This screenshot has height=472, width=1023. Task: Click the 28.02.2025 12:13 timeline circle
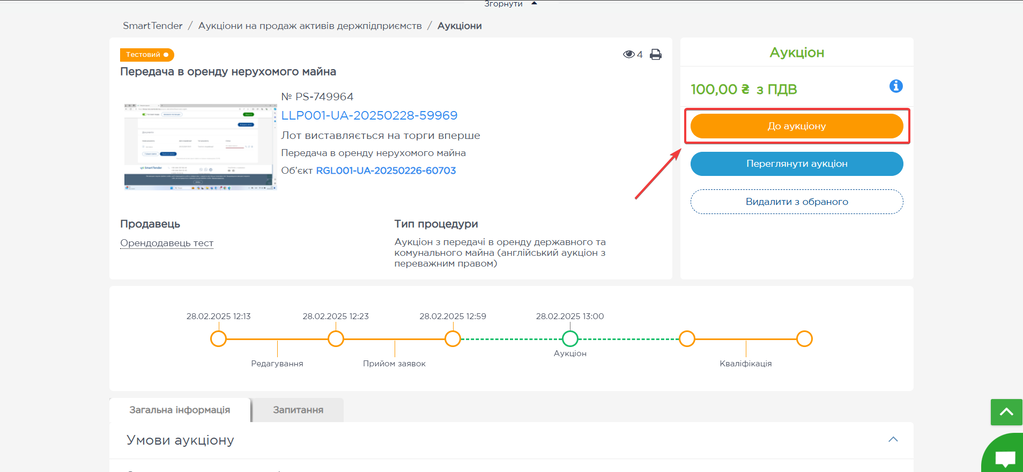tap(219, 339)
